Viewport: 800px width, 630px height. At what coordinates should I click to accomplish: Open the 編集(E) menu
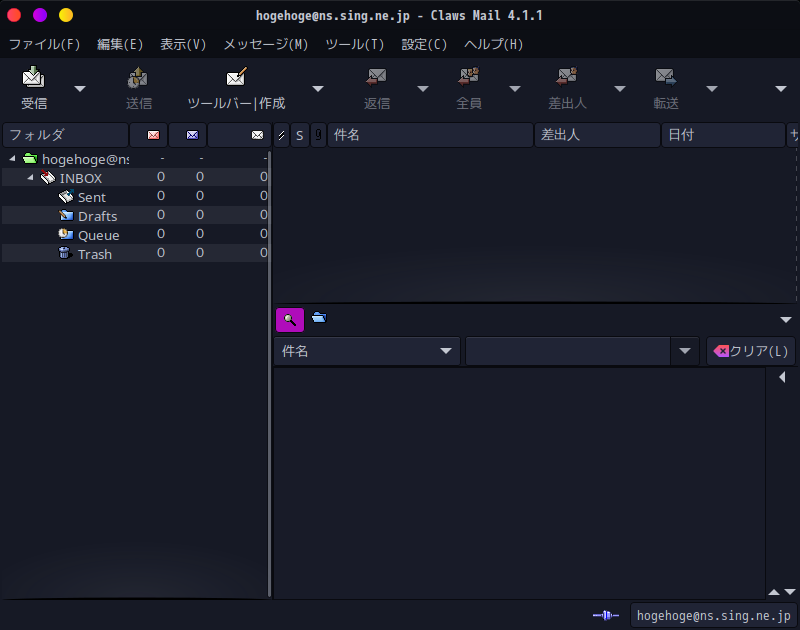tap(120, 44)
